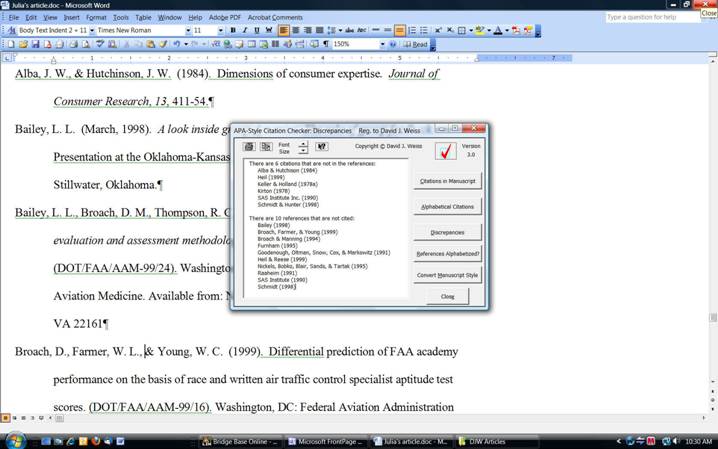This screenshot has height=449, width=718.
Task: Click the Convert Manuscript Style button
Action: click(x=447, y=275)
